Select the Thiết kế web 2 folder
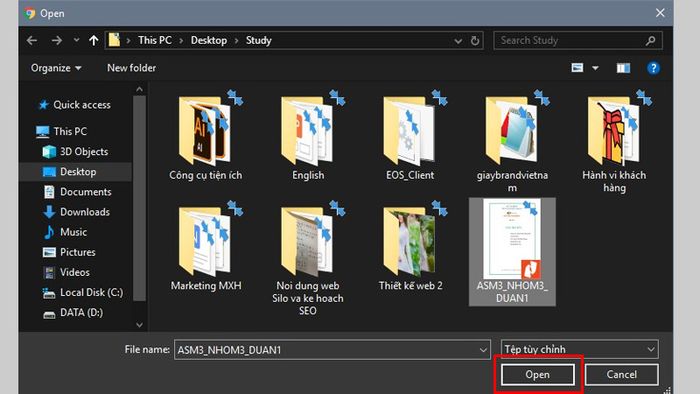Viewport: 700px width, 394px height. point(410,246)
